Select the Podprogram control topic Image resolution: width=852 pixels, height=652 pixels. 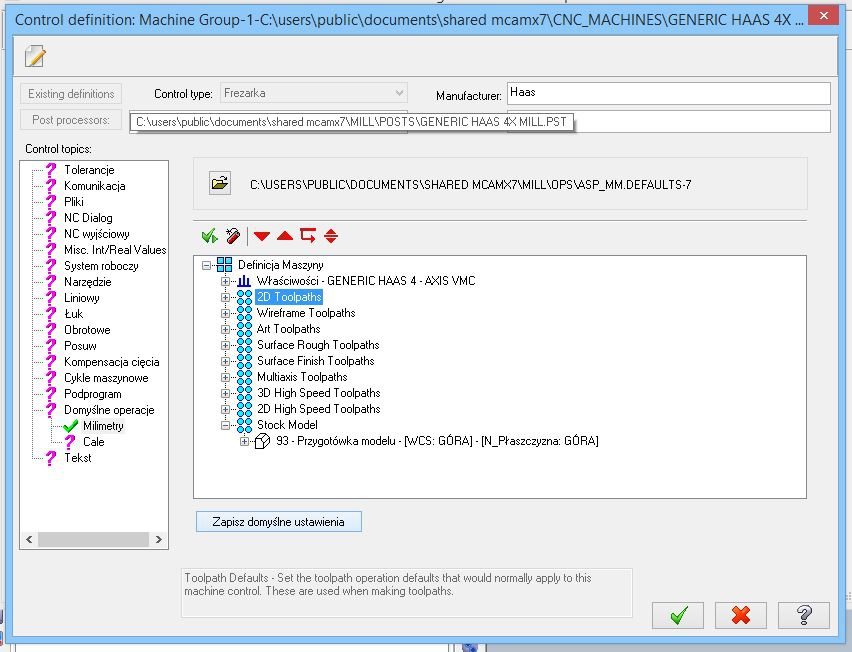(x=92, y=394)
